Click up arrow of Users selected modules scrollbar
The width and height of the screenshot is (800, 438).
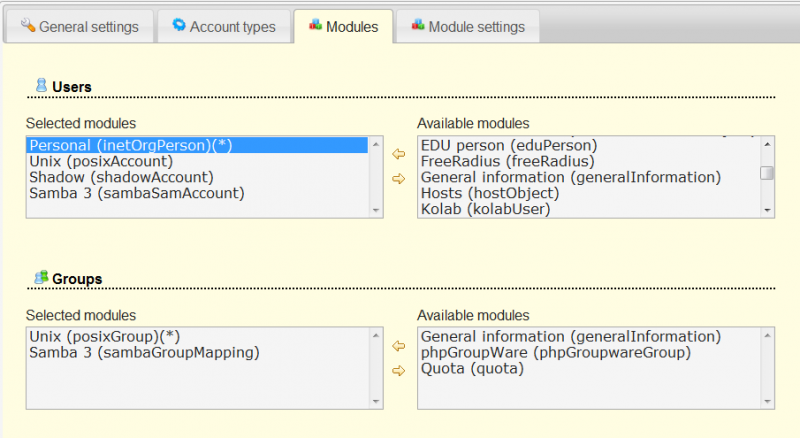point(376,144)
